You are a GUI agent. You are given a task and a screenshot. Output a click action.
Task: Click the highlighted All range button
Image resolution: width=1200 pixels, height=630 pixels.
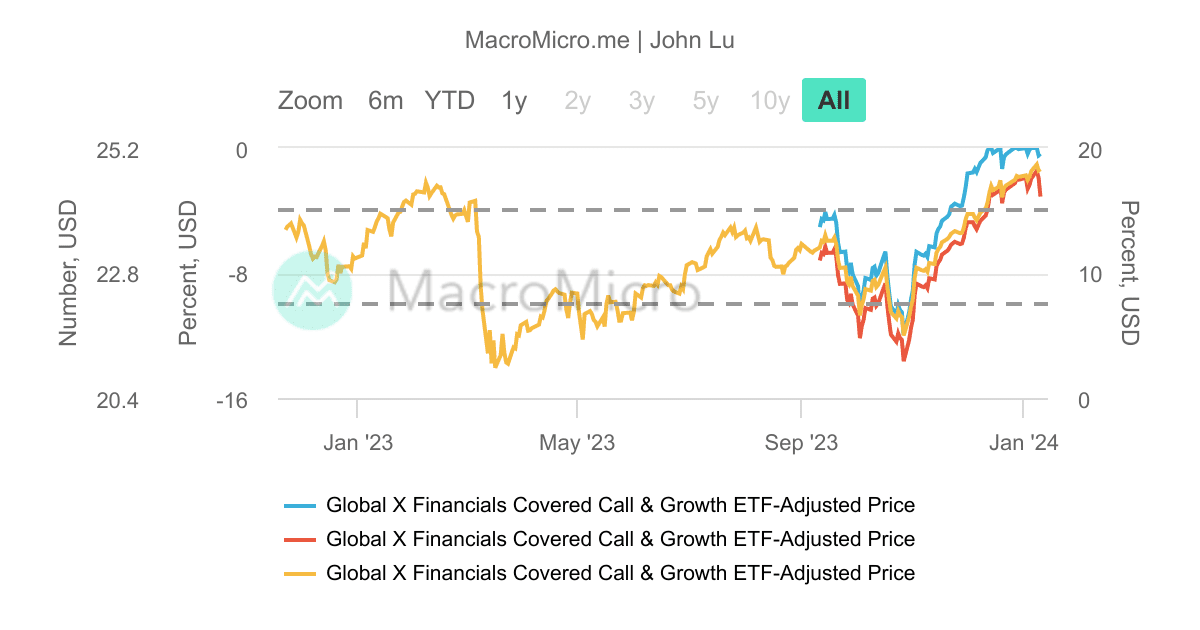(x=833, y=100)
